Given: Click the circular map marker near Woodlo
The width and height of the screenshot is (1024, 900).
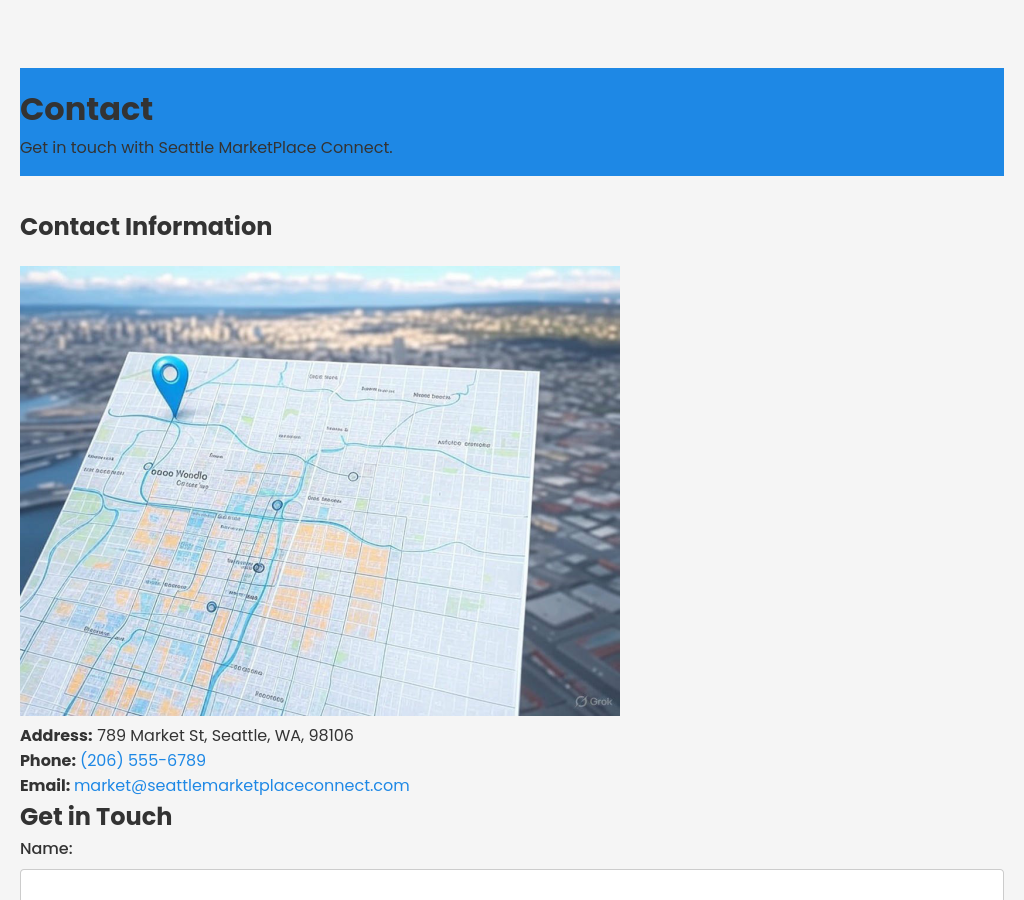Looking at the screenshot, I should 148,467.
